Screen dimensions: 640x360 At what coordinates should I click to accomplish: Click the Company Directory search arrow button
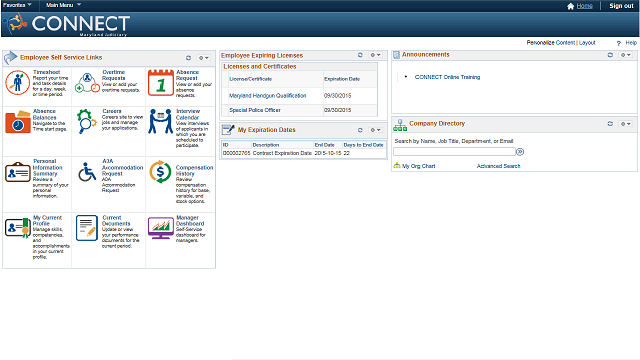520,152
